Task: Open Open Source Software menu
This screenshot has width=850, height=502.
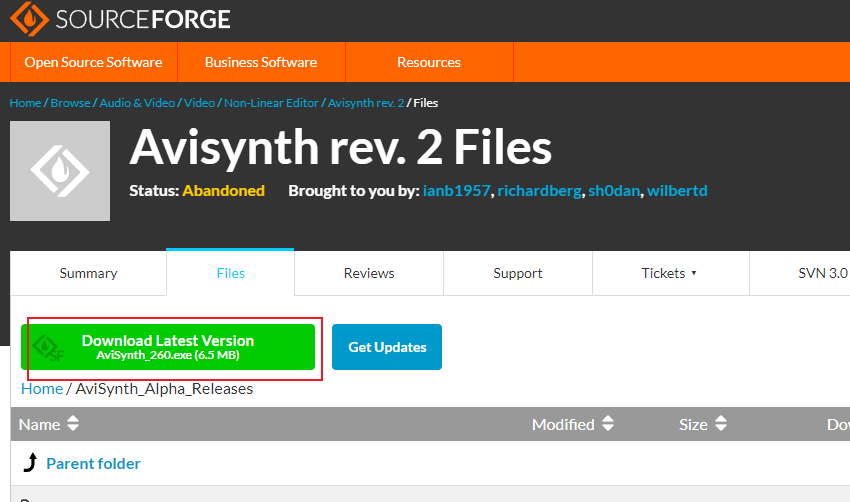Action: pyautogui.click(x=93, y=62)
